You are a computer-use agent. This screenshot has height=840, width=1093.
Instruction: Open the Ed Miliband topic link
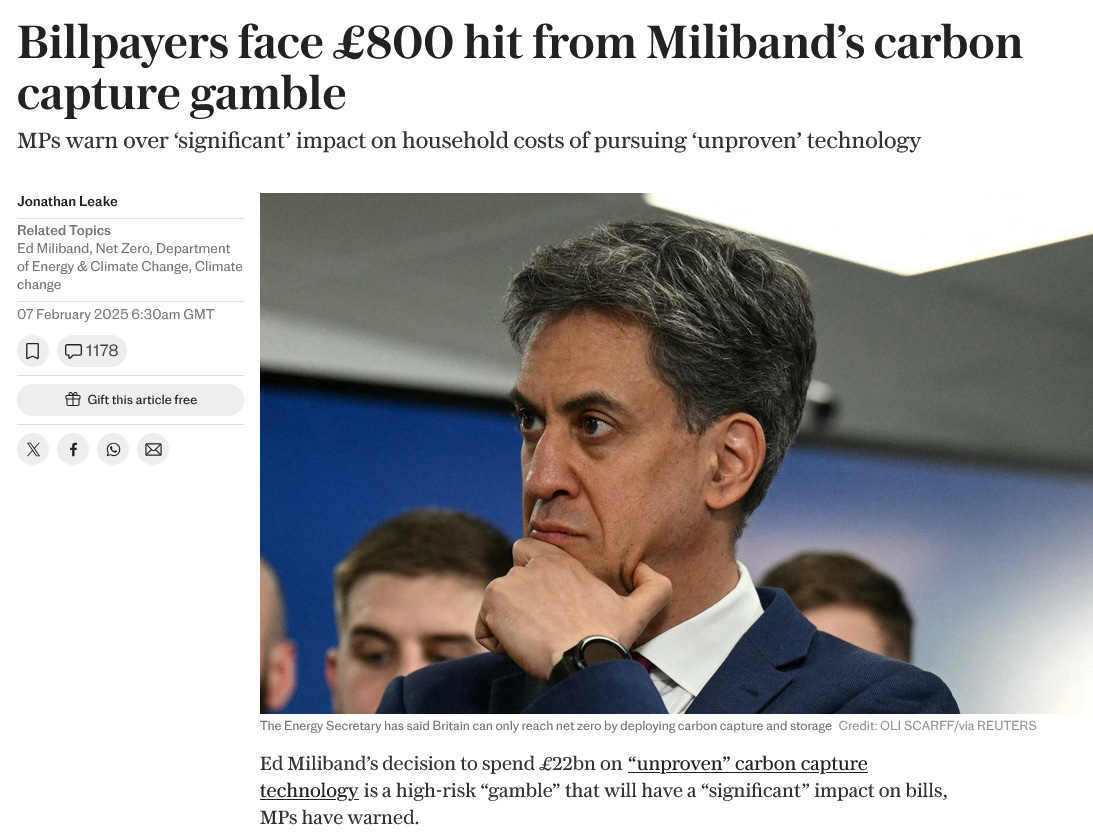[x=53, y=248]
